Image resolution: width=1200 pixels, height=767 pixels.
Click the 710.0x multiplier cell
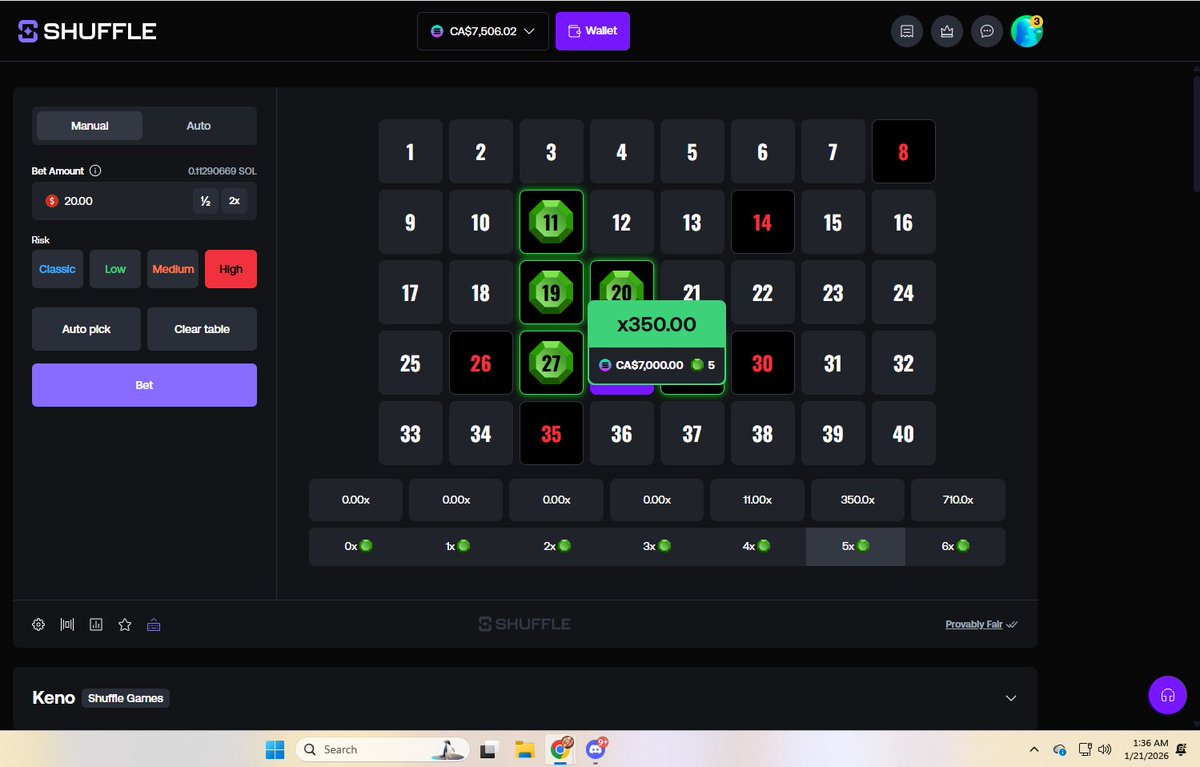958,500
